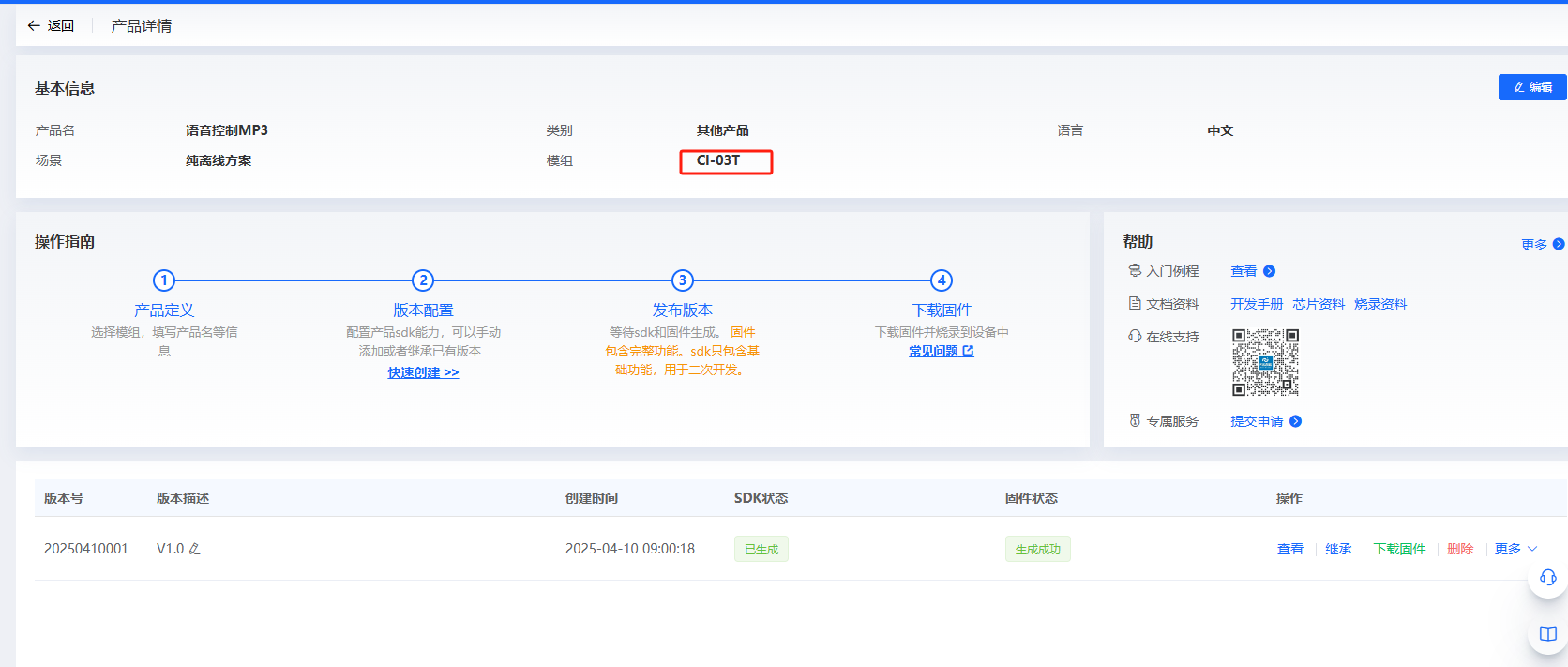
Task: Click 下载固件 in the table row
Action: 1399,549
